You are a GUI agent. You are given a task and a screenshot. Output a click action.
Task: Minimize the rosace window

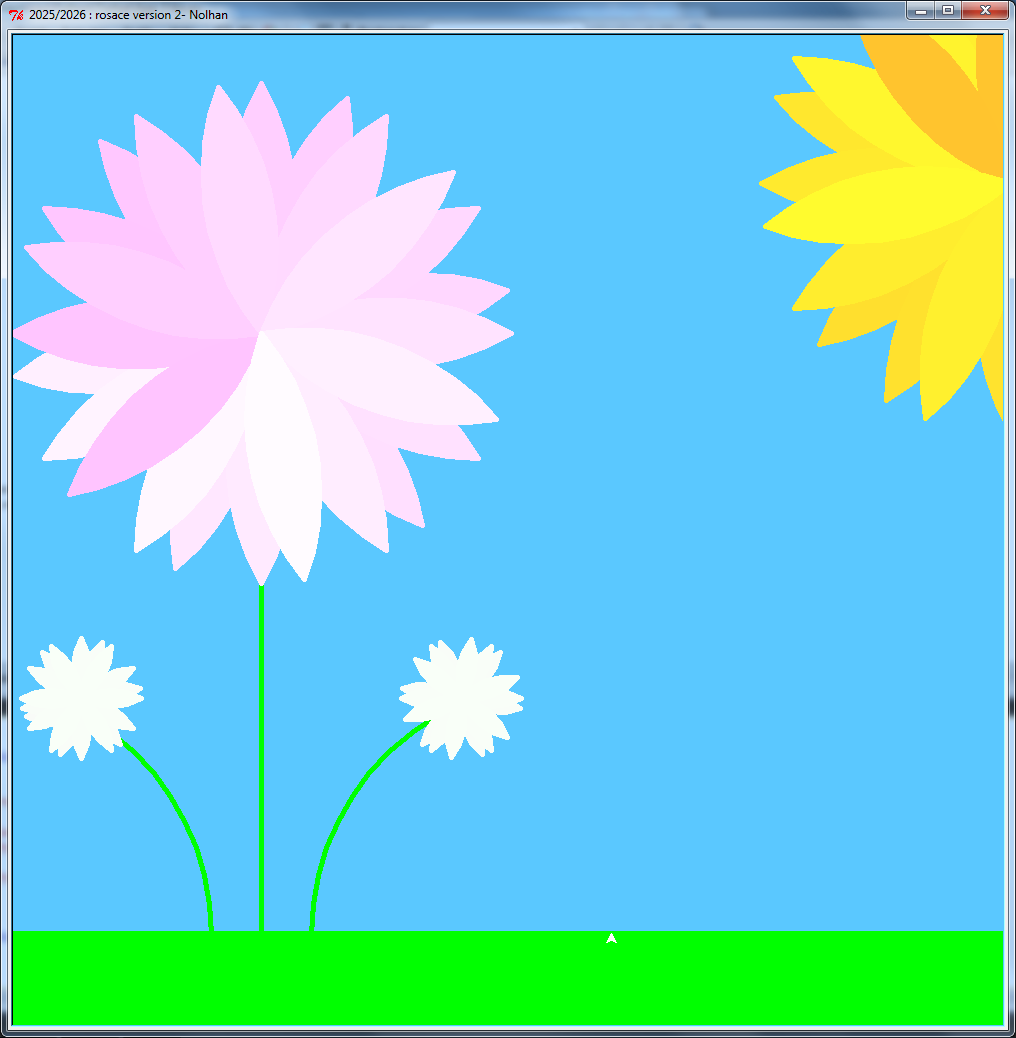922,11
